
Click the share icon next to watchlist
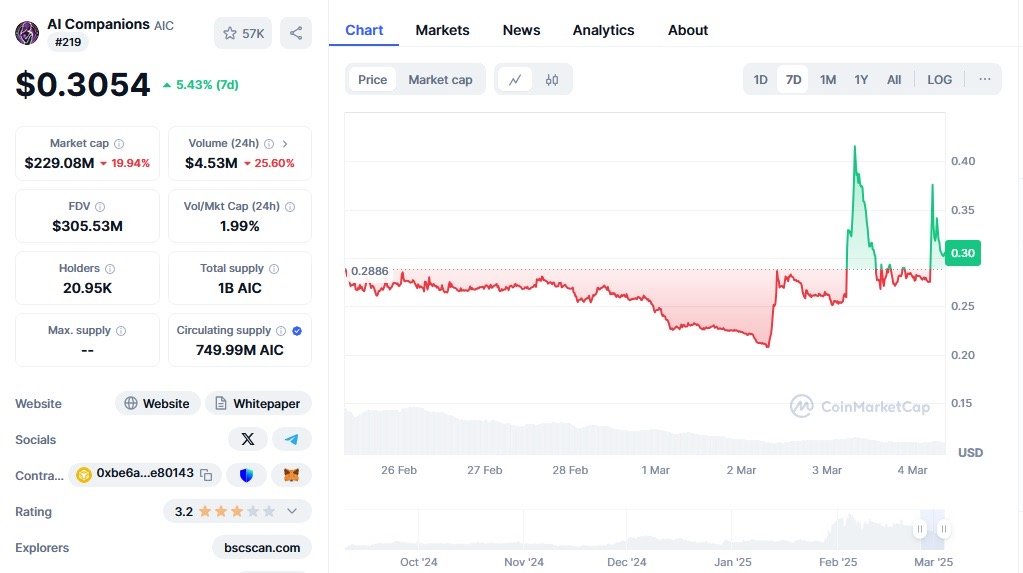point(295,33)
